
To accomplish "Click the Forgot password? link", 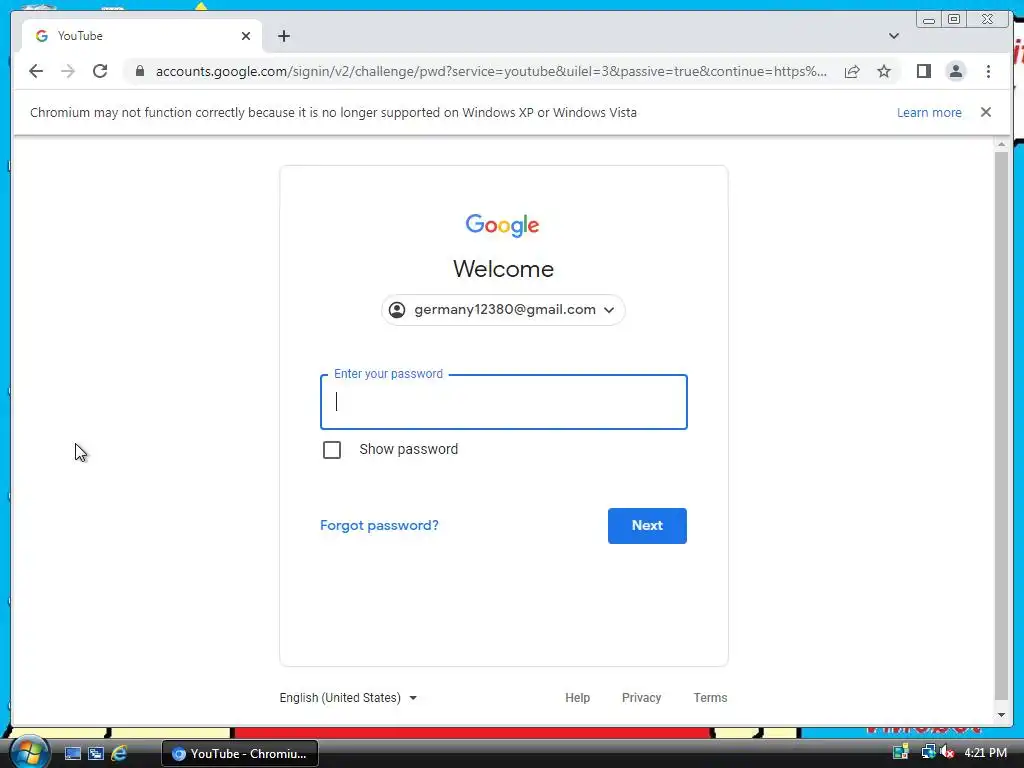I will pos(379,525).
